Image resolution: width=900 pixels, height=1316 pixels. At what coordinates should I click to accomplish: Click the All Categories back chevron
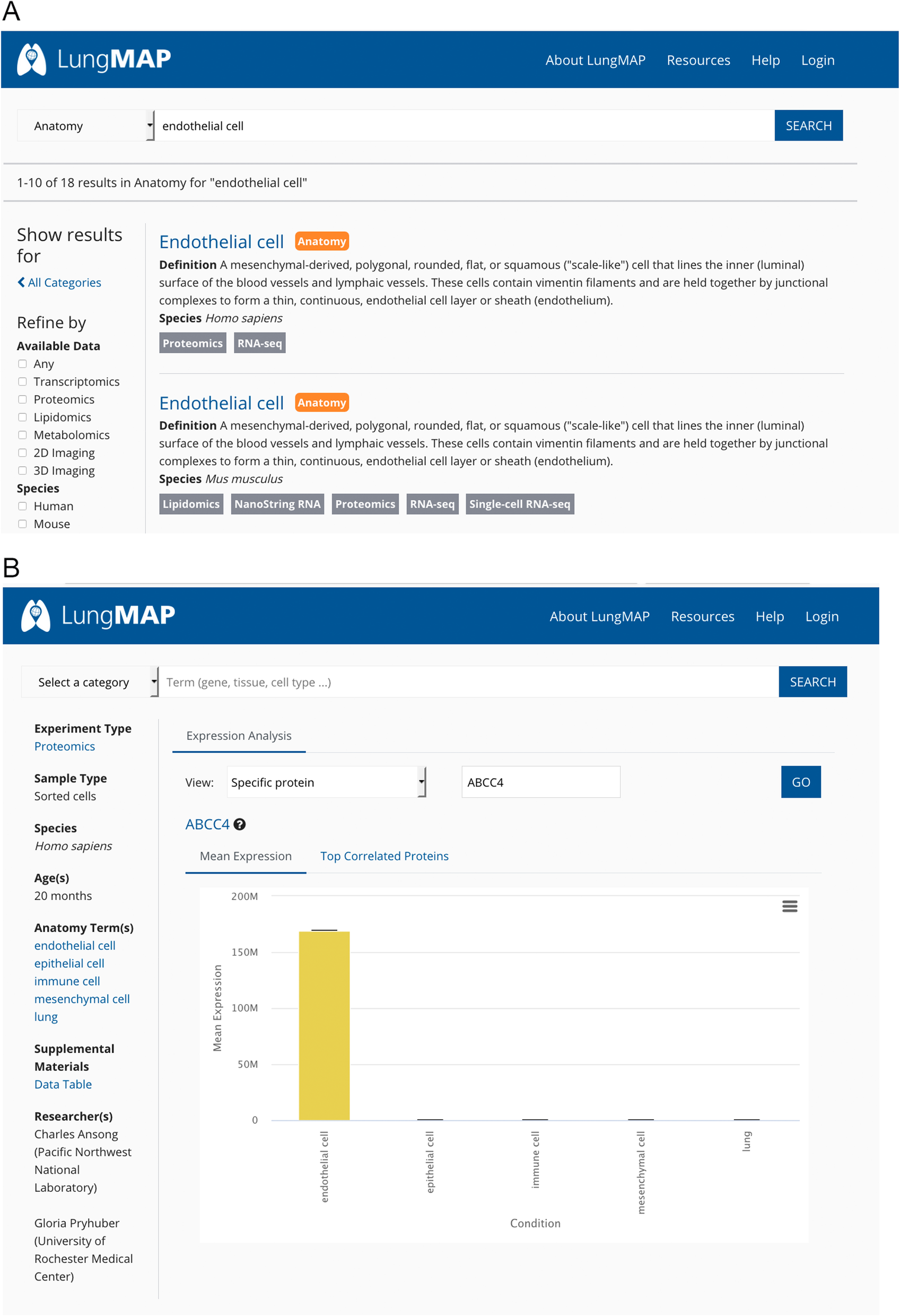21,282
